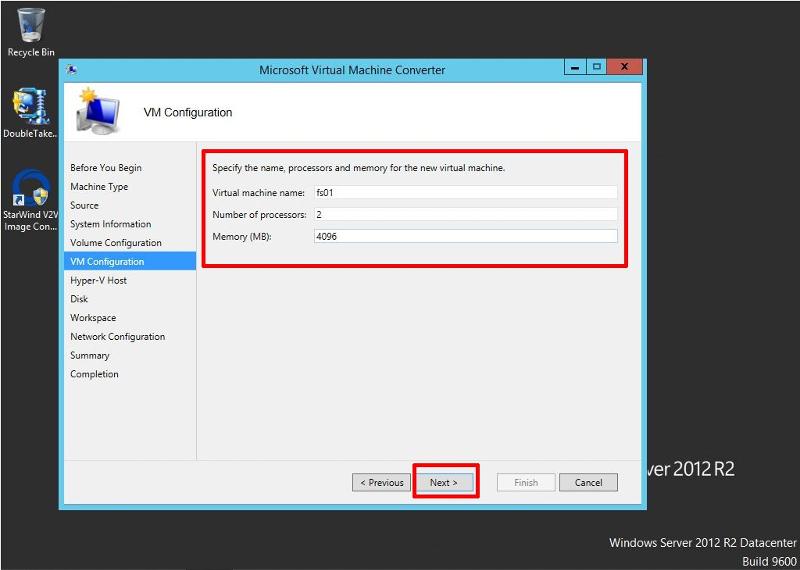
Task: Jump to Disk step
Action: pyautogui.click(x=79, y=299)
